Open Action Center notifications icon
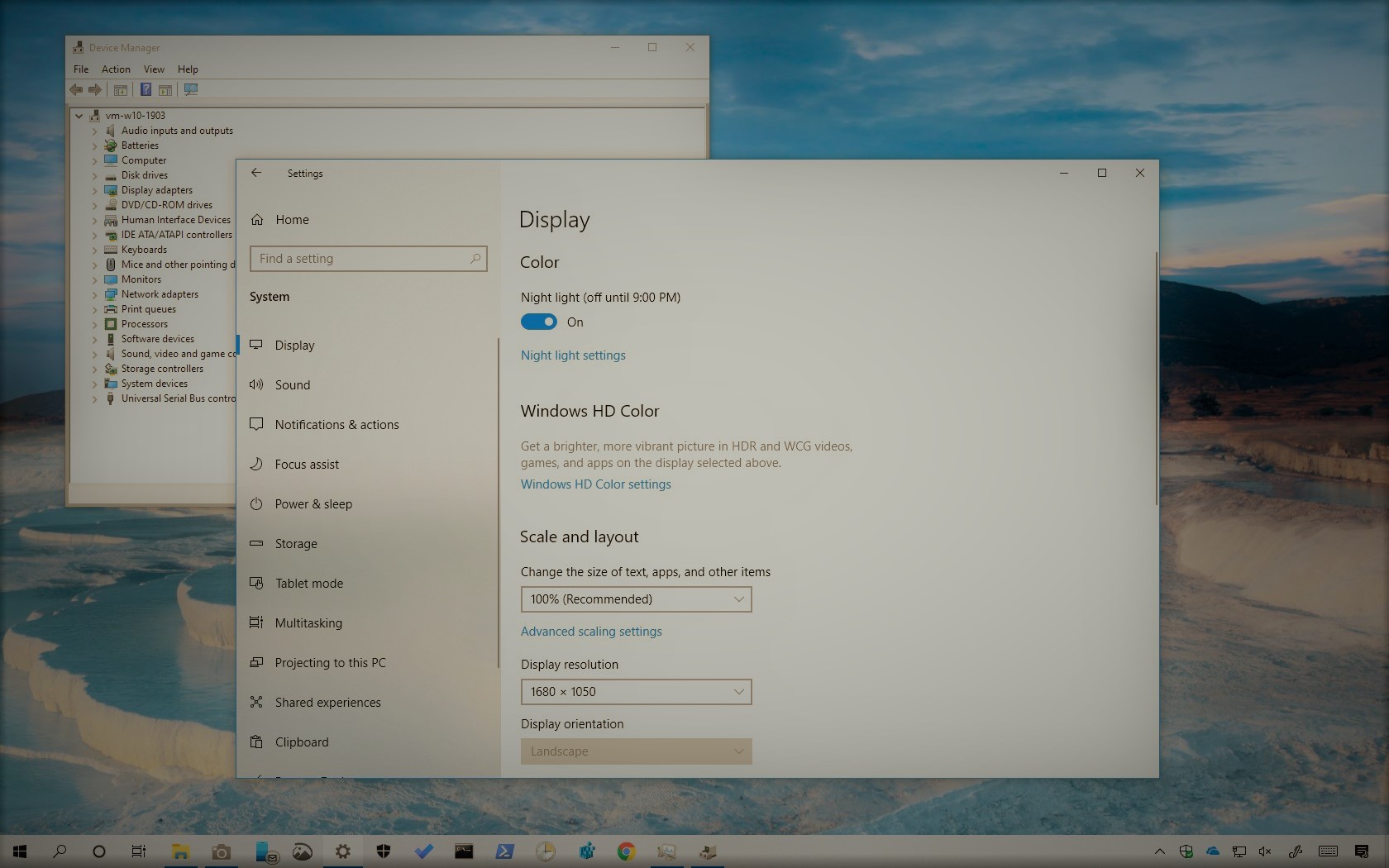Viewport: 1389px width, 868px height. 1362,851
